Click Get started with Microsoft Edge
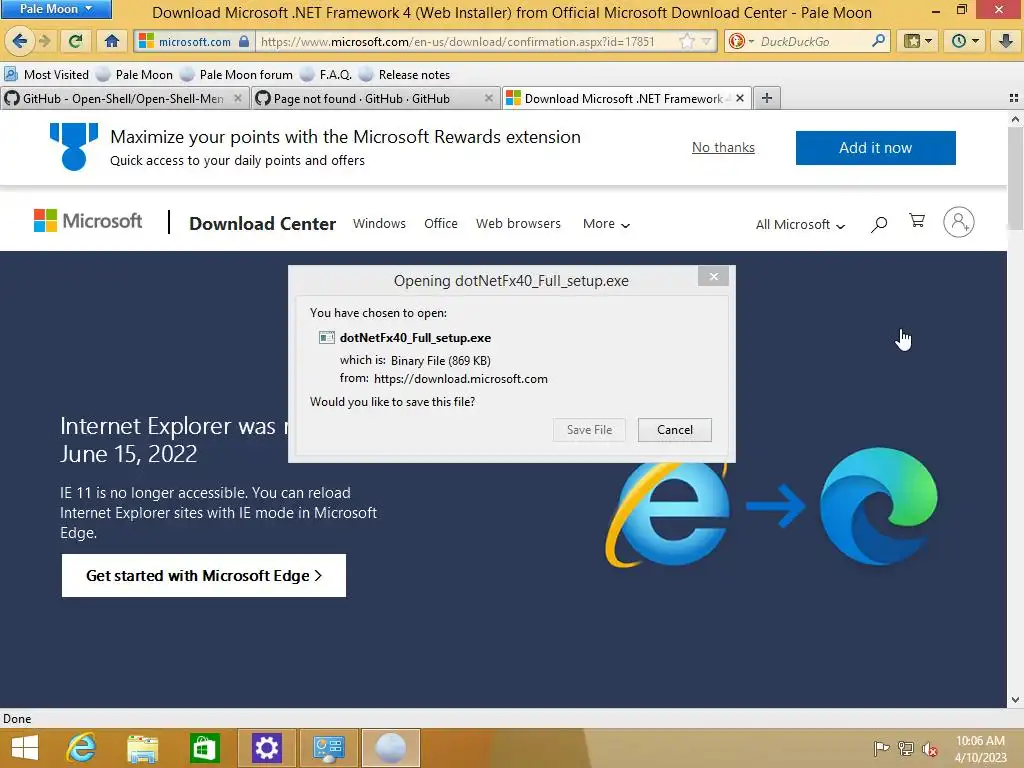The height and width of the screenshot is (768, 1024). point(204,575)
